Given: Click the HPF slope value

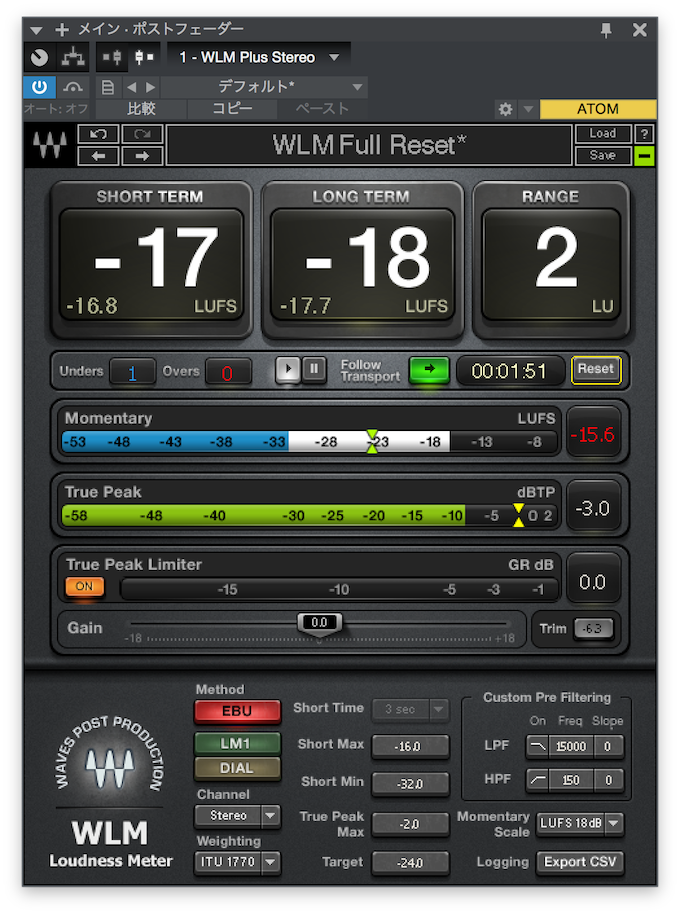Looking at the screenshot, I should point(608,780).
